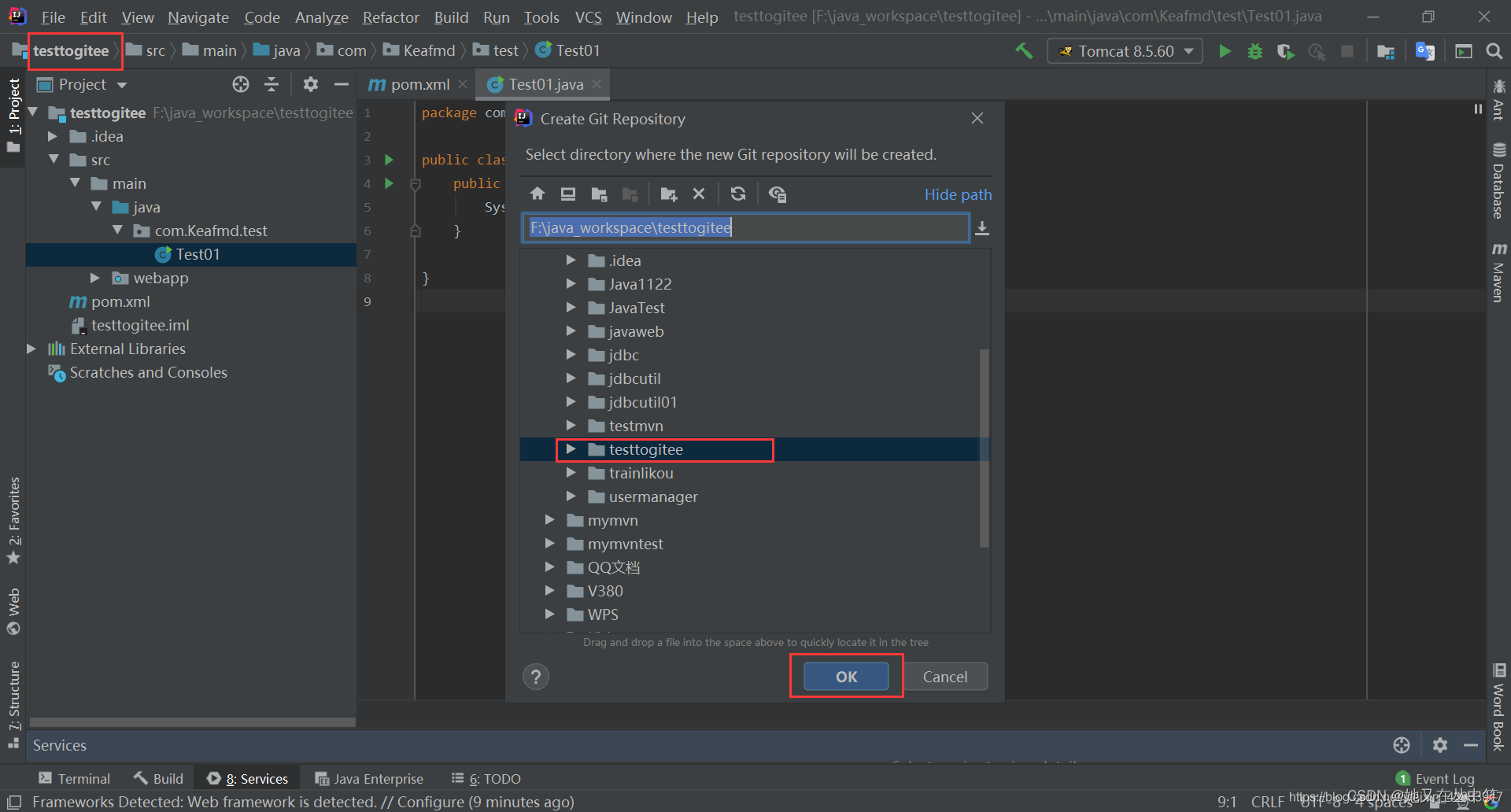Open the Event Log
This screenshot has height=812, width=1511.
tap(1435, 778)
